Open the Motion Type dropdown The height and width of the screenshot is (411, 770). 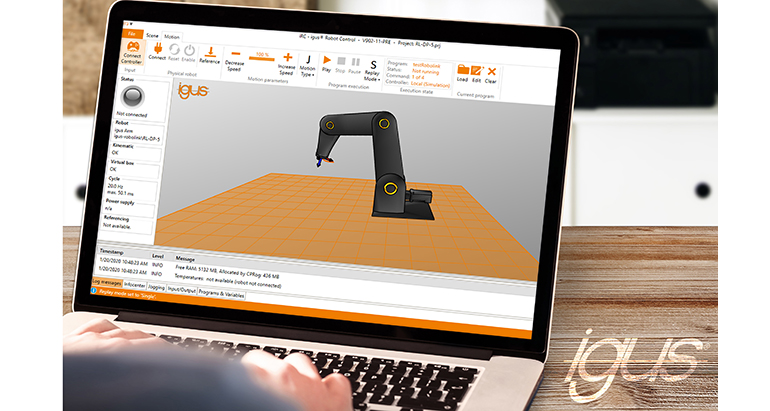(307, 66)
